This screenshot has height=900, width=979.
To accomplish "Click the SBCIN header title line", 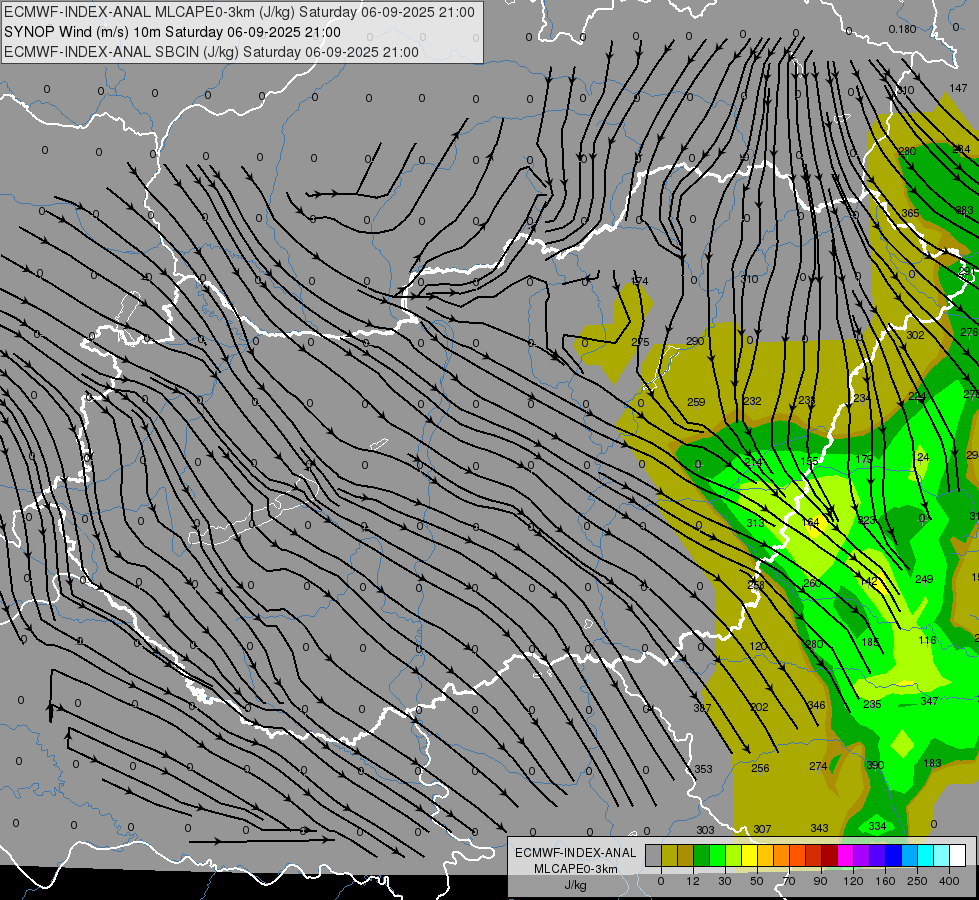I will pos(211,52).
